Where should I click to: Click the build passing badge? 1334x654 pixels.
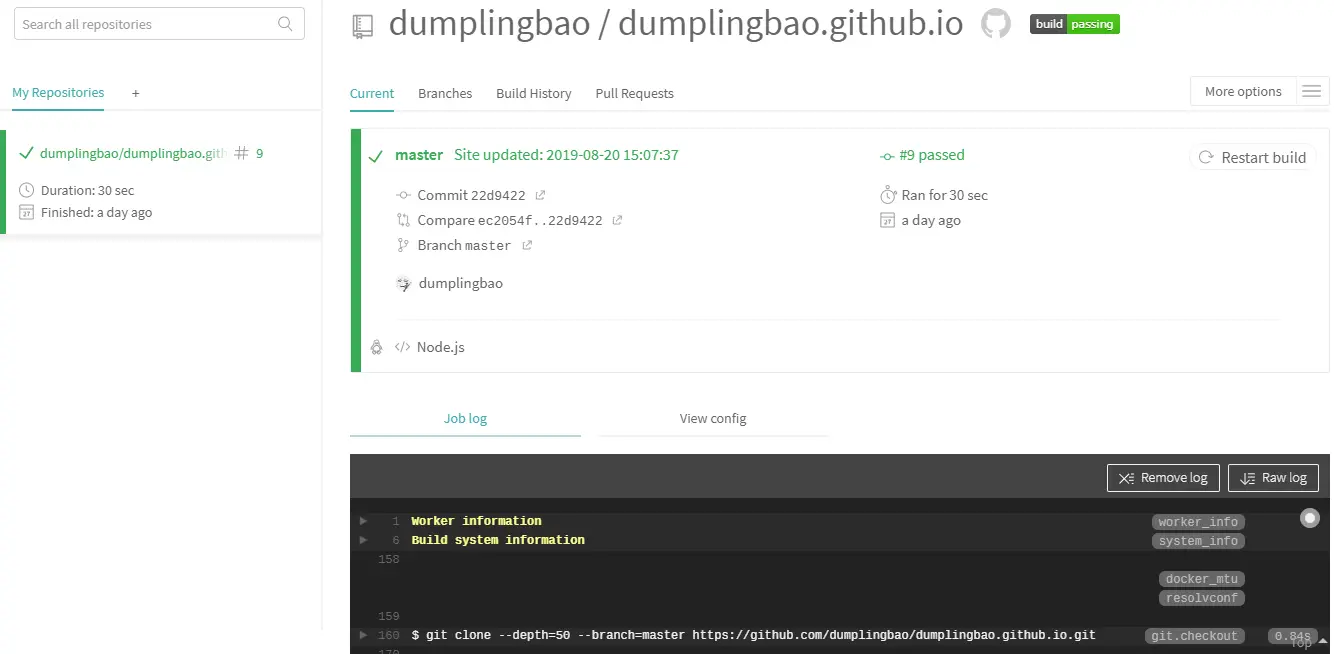point(1074,24)
